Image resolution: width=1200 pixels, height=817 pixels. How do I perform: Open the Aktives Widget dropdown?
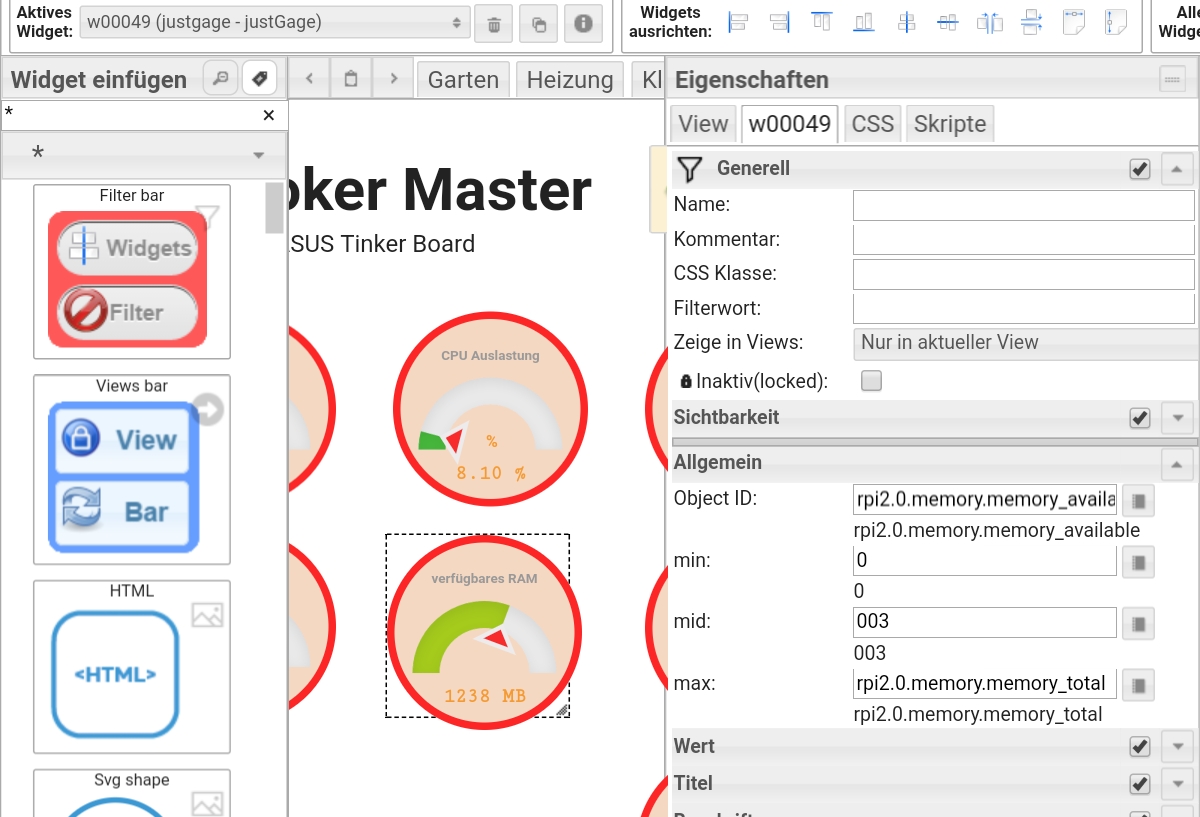tap(274, 23)
